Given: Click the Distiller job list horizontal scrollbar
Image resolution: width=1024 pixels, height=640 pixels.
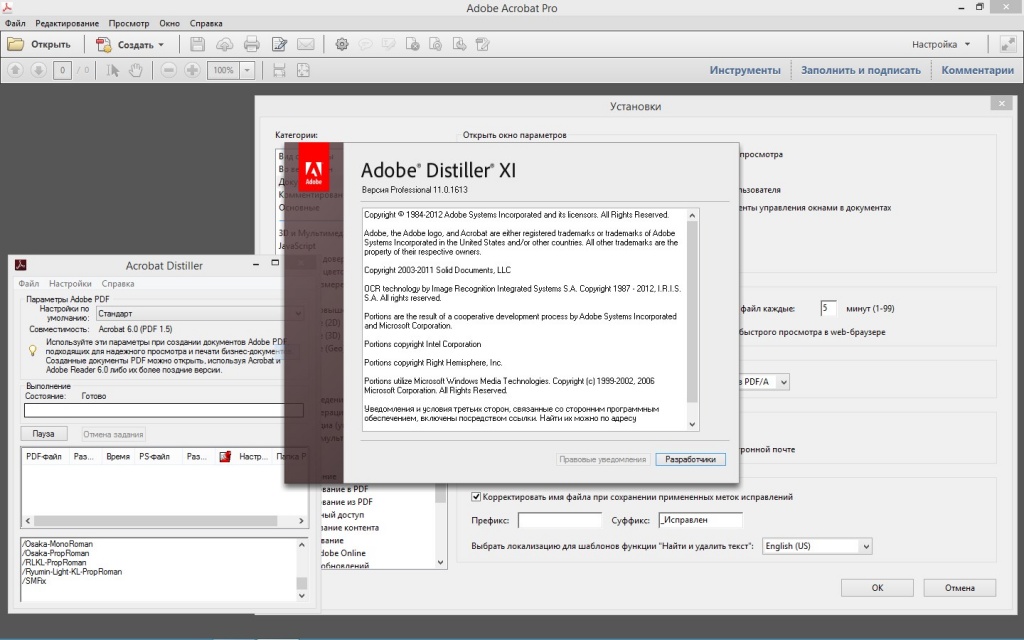Looking at the screenshot, I should tap(155, 520).
